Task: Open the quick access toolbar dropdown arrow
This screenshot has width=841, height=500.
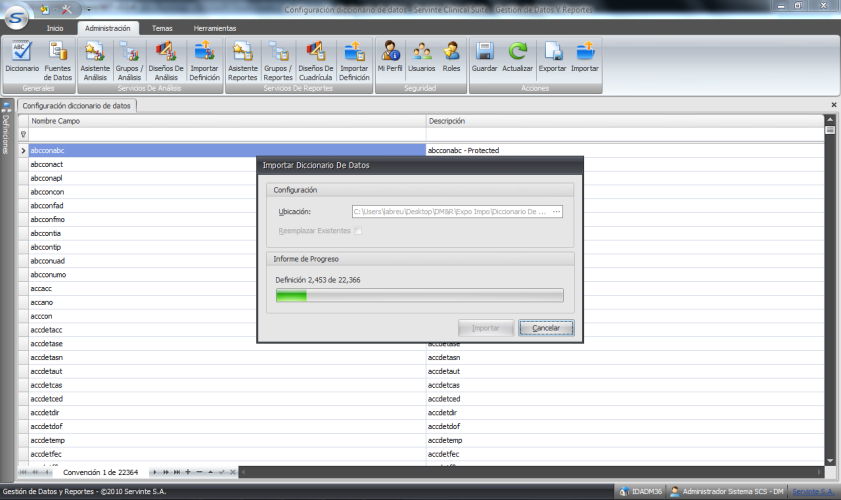Action: coord(89,9)
